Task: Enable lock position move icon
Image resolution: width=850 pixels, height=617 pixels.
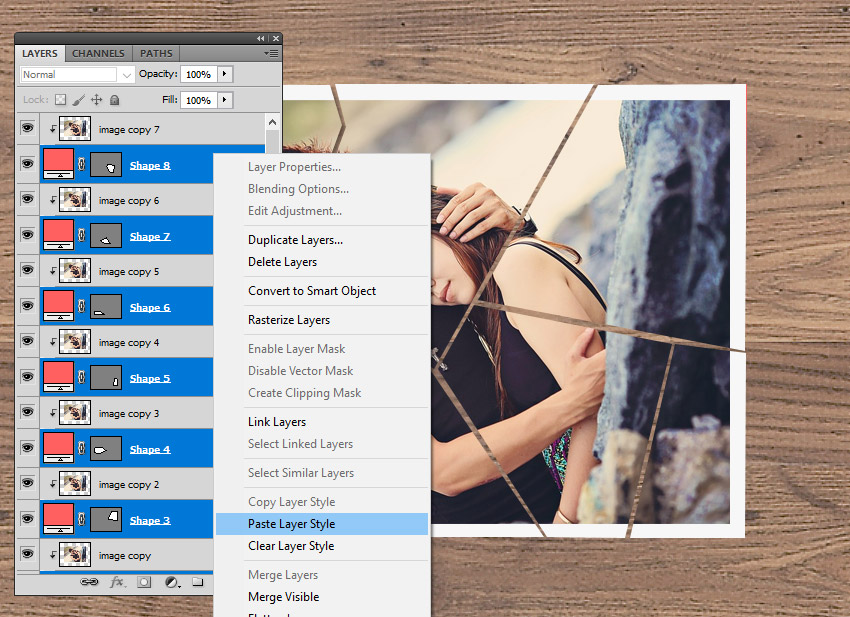Action: [96, 100]
